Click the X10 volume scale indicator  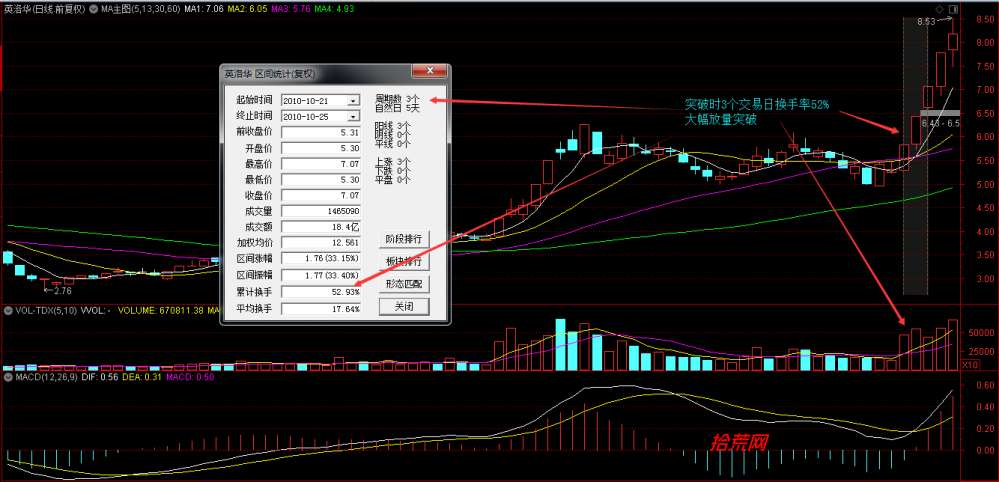point(970,365)
